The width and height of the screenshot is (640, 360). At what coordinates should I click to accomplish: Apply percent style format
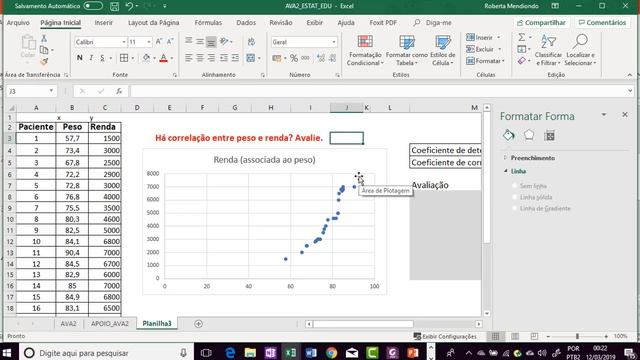pos(293,58)
